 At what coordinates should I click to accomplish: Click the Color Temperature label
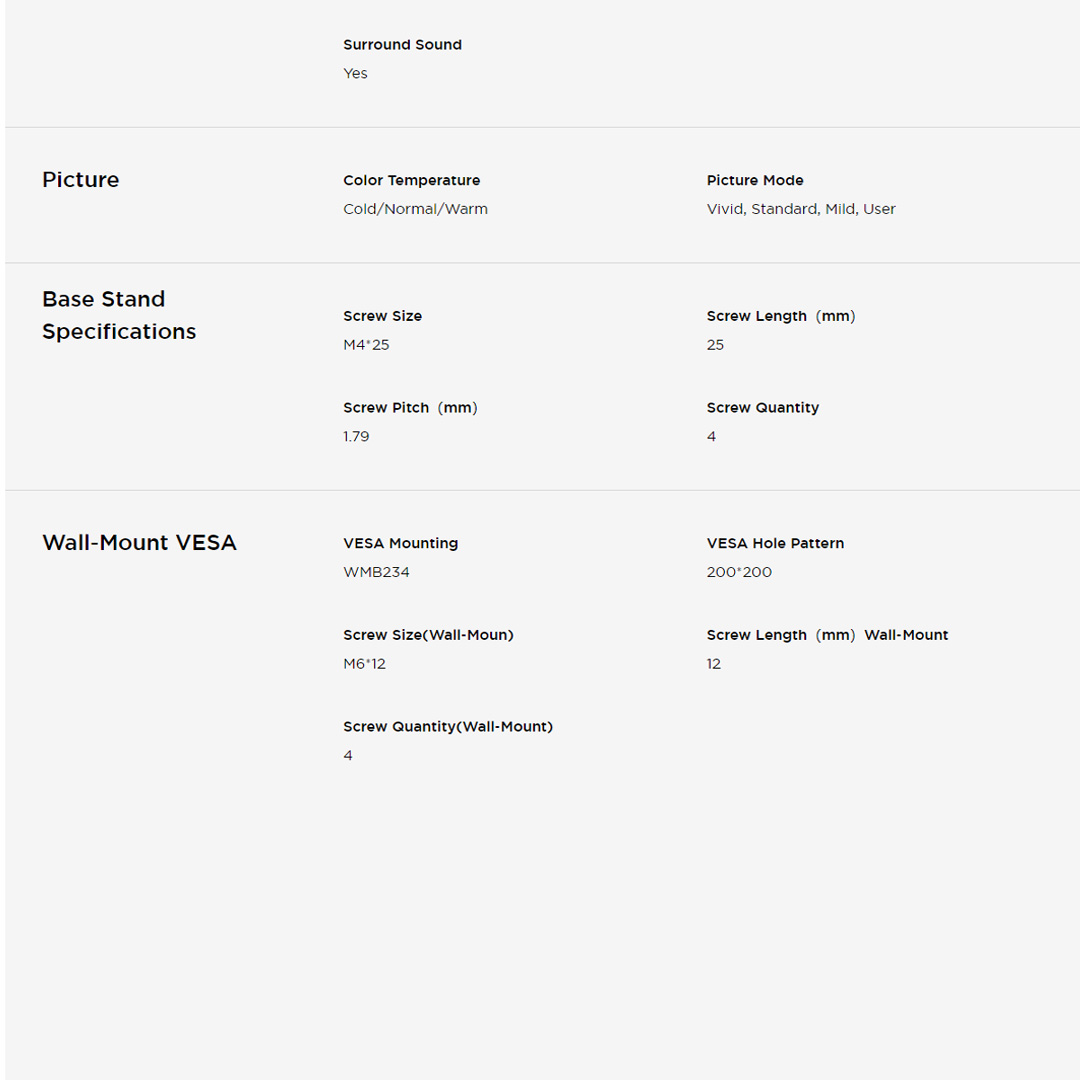tap(411, 180)
